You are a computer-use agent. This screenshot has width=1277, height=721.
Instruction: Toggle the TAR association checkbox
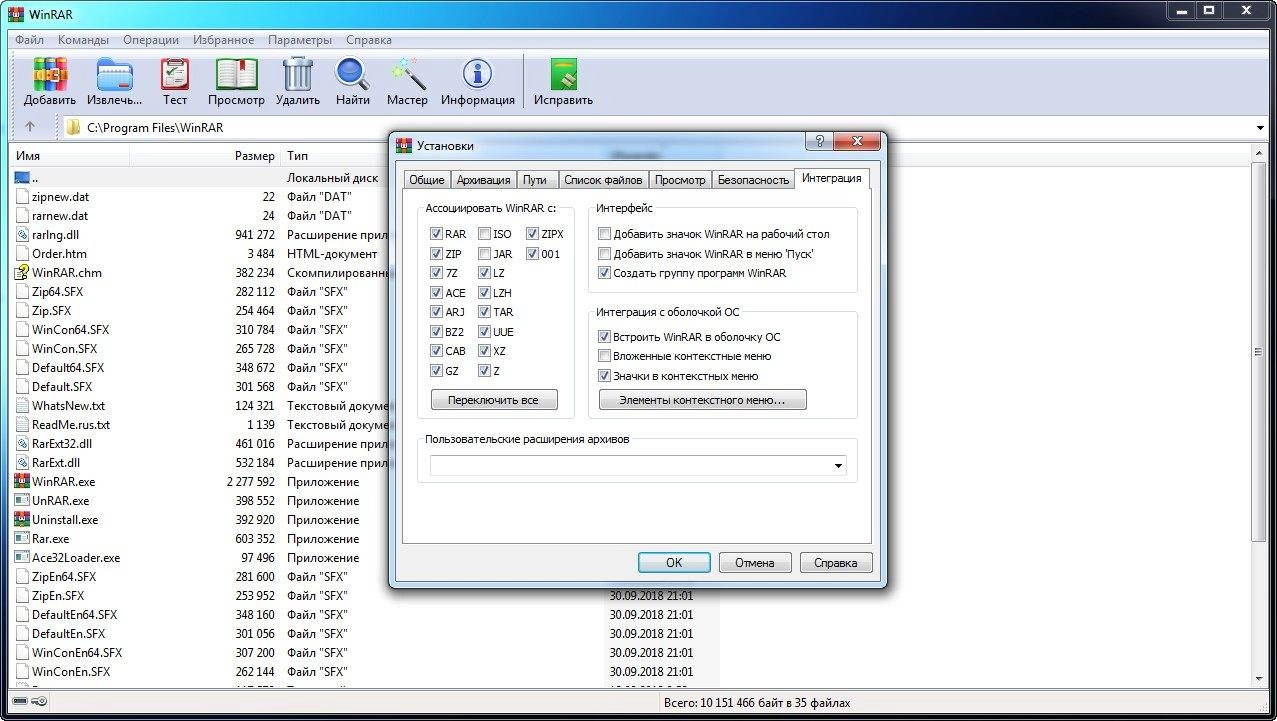[484, 312]
